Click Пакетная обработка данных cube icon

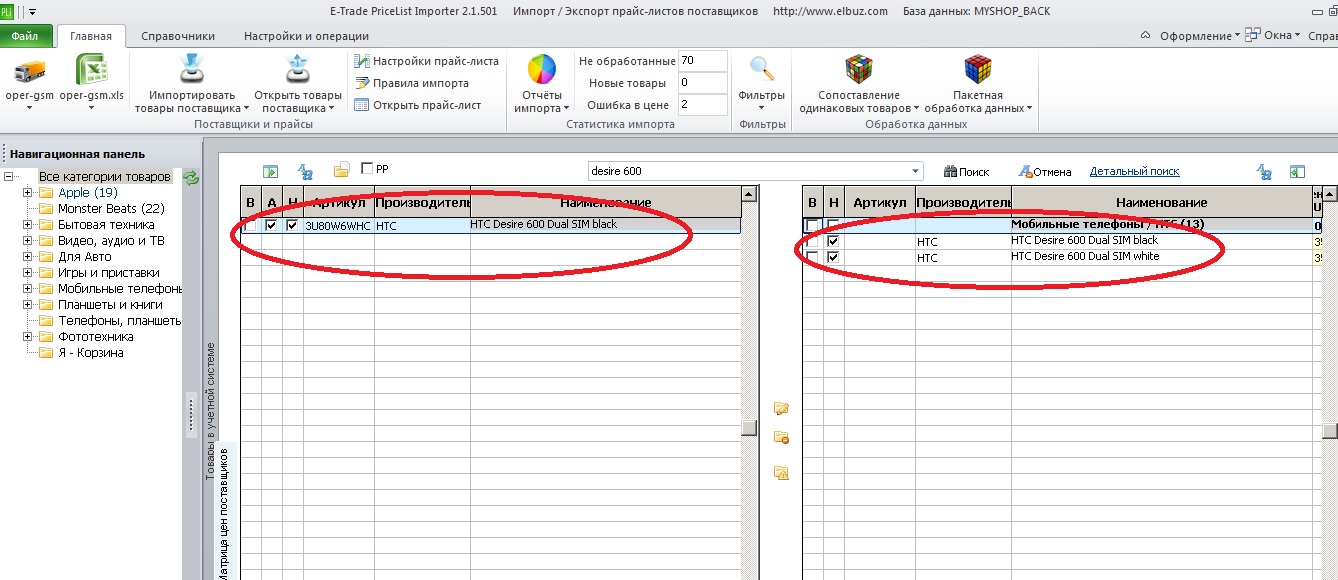(x=977, y=70)
